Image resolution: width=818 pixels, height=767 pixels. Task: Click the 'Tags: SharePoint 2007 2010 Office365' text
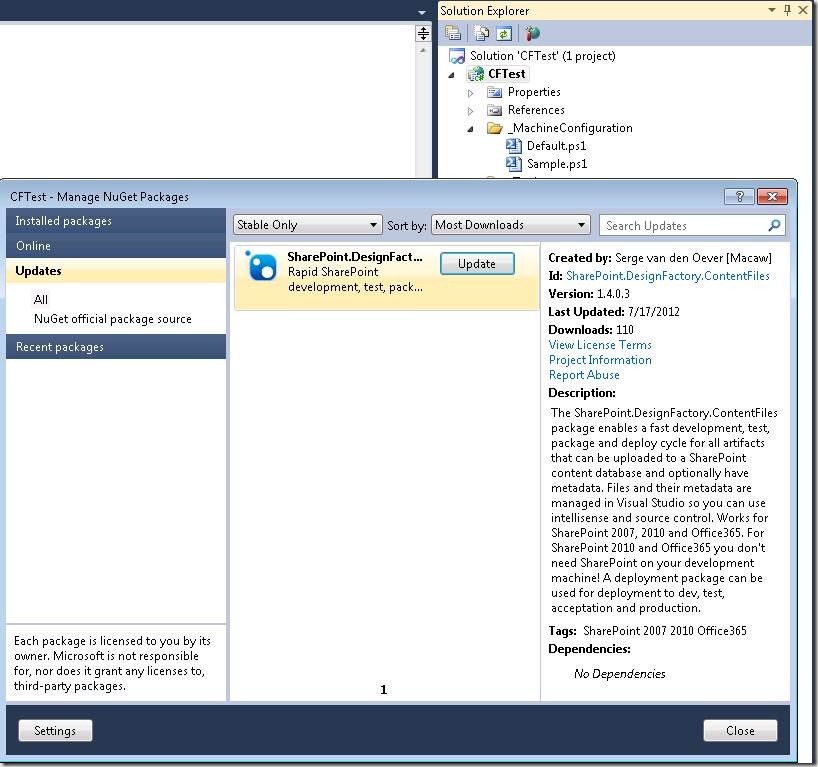[647, 631]
